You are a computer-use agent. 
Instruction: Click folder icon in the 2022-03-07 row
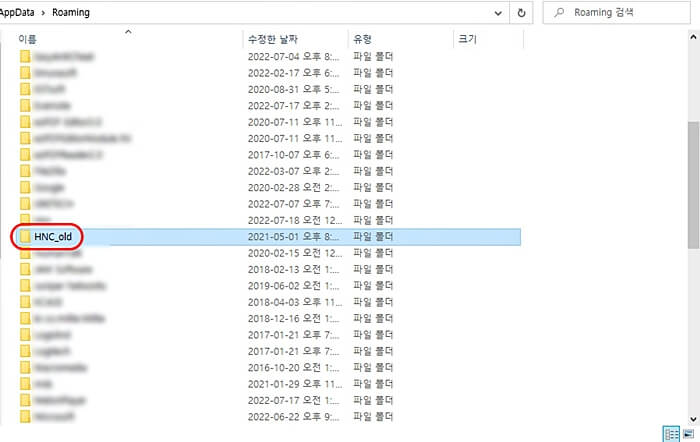point(25,171)
